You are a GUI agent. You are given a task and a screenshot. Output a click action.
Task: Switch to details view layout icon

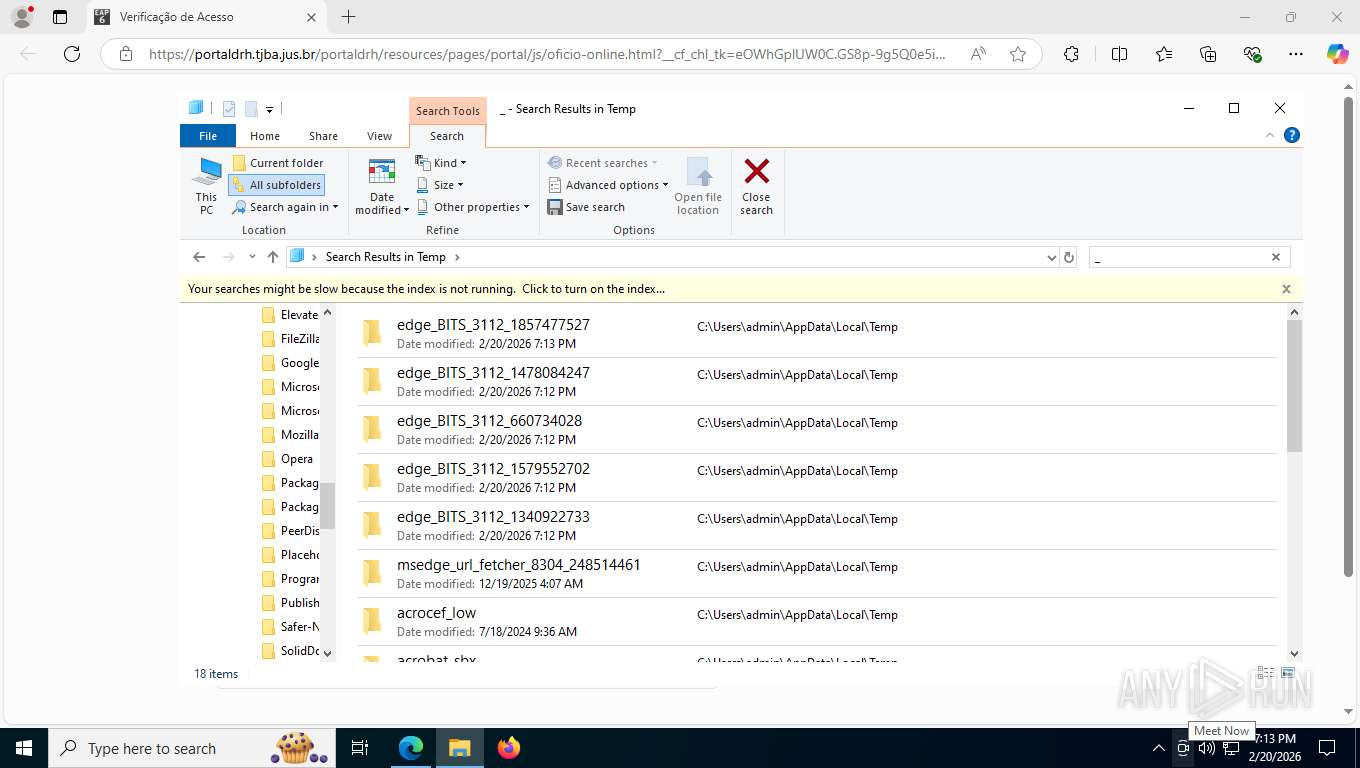point(1267,673)
